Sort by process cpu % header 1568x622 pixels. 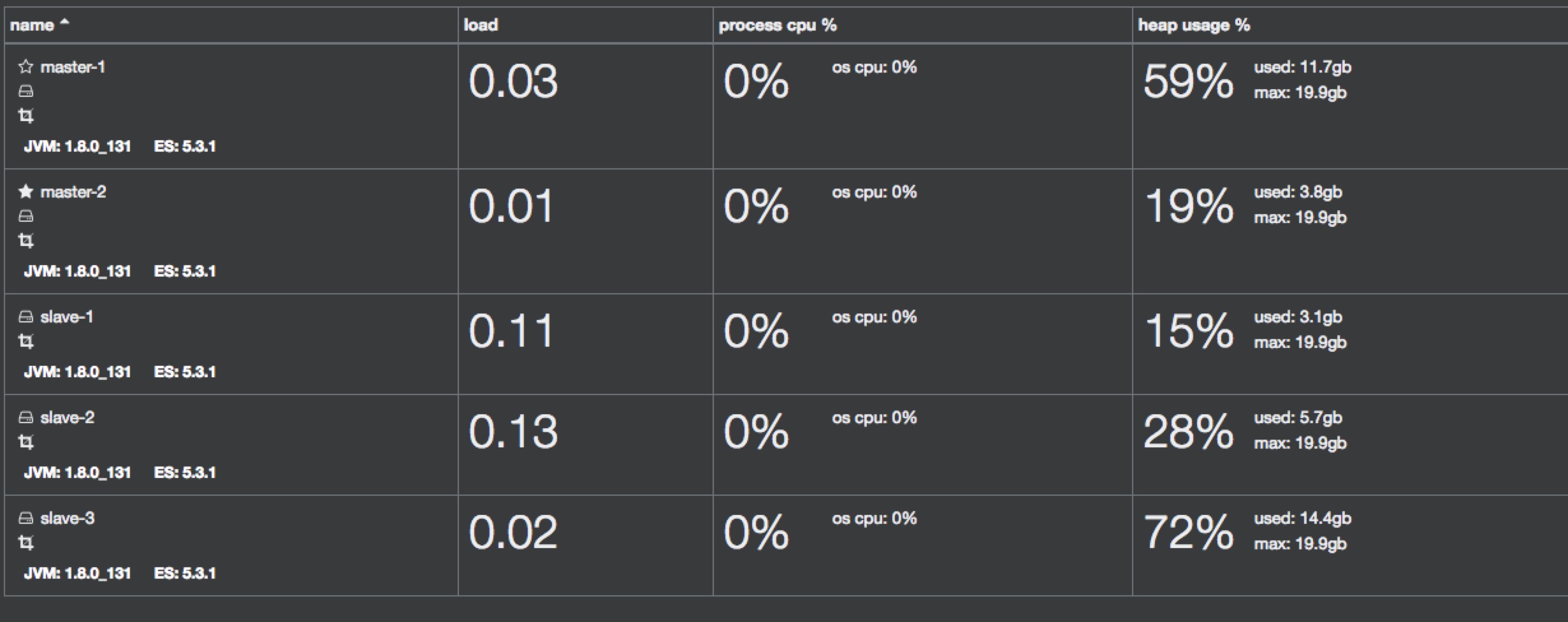777,25
